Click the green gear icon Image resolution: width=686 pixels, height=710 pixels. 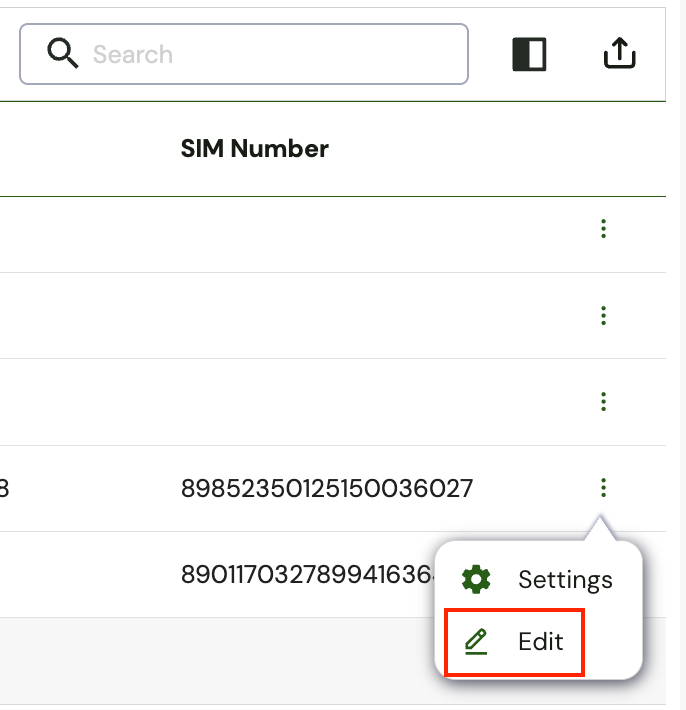click(x=476, y=579)
